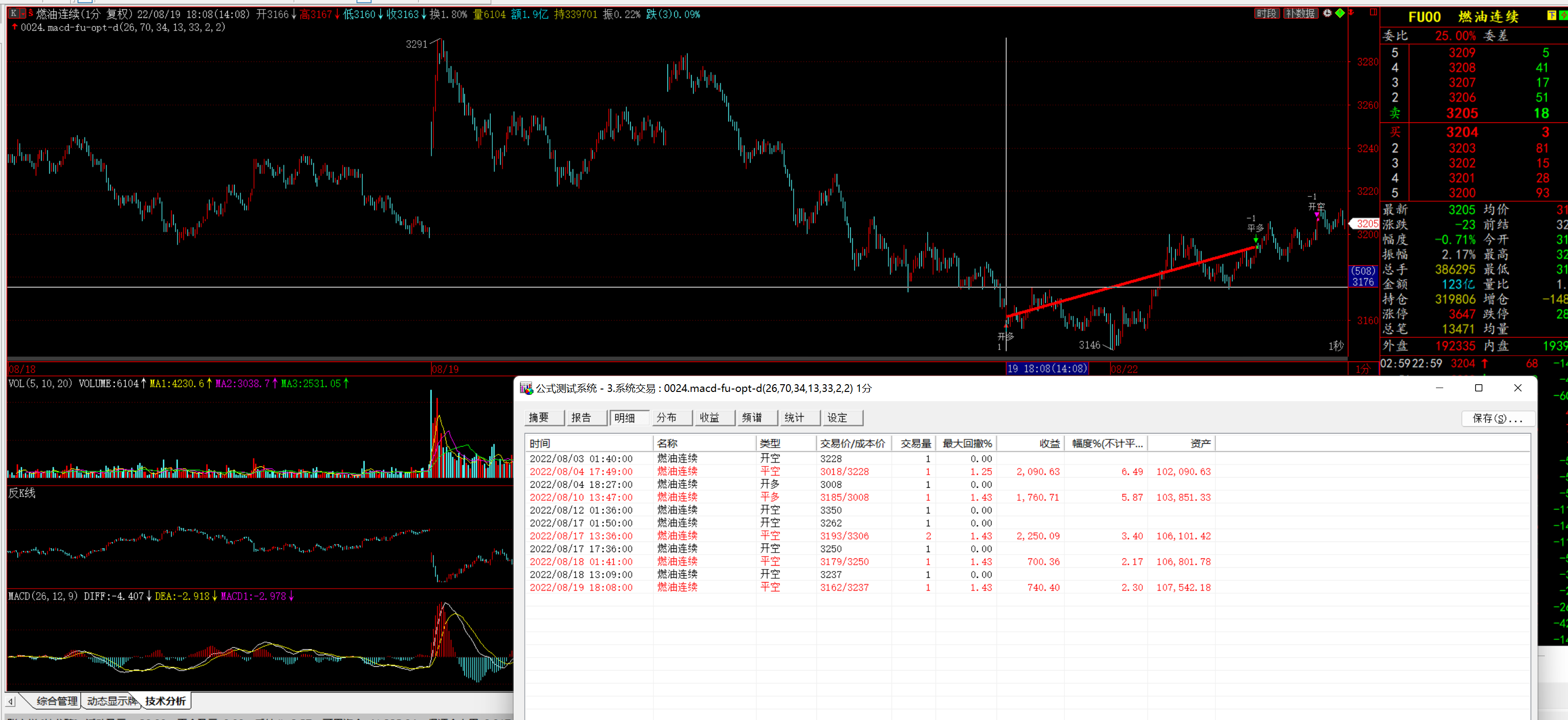This screenshot has width=1568, height=720.
Task: Switch to the 动态显示牌 bottom tab
Action: [111, 701]
